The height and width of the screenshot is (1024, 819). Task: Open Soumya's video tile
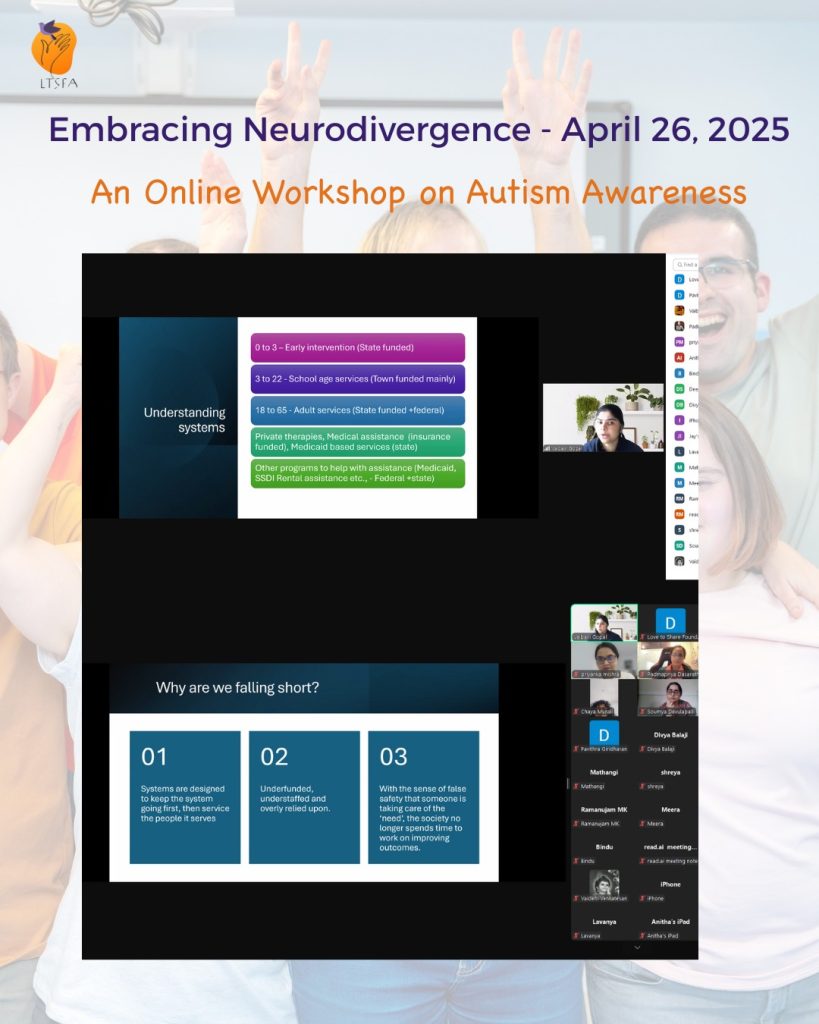[668, 697]
